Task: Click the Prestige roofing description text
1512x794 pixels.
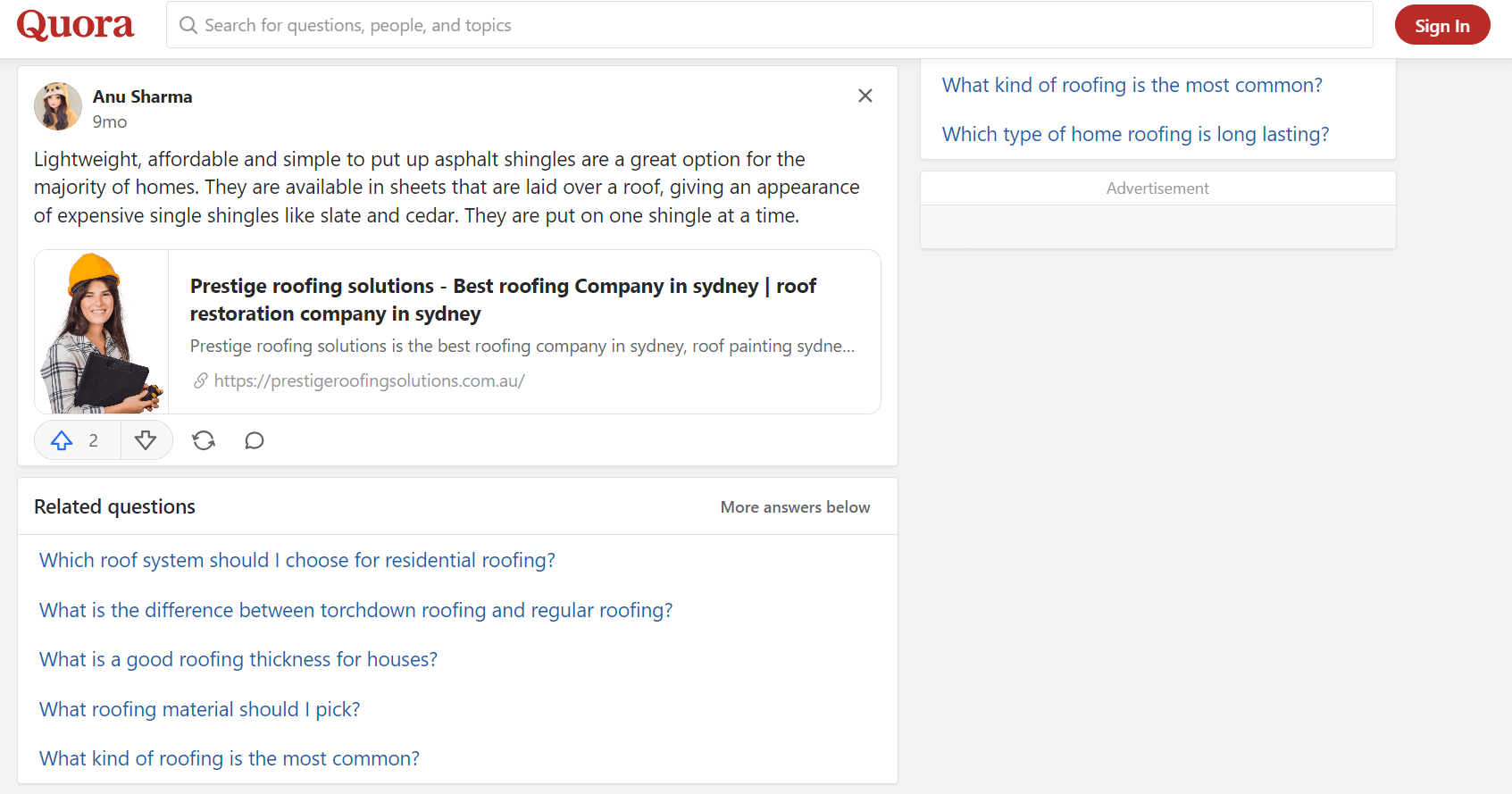Action: pos(522,346)
